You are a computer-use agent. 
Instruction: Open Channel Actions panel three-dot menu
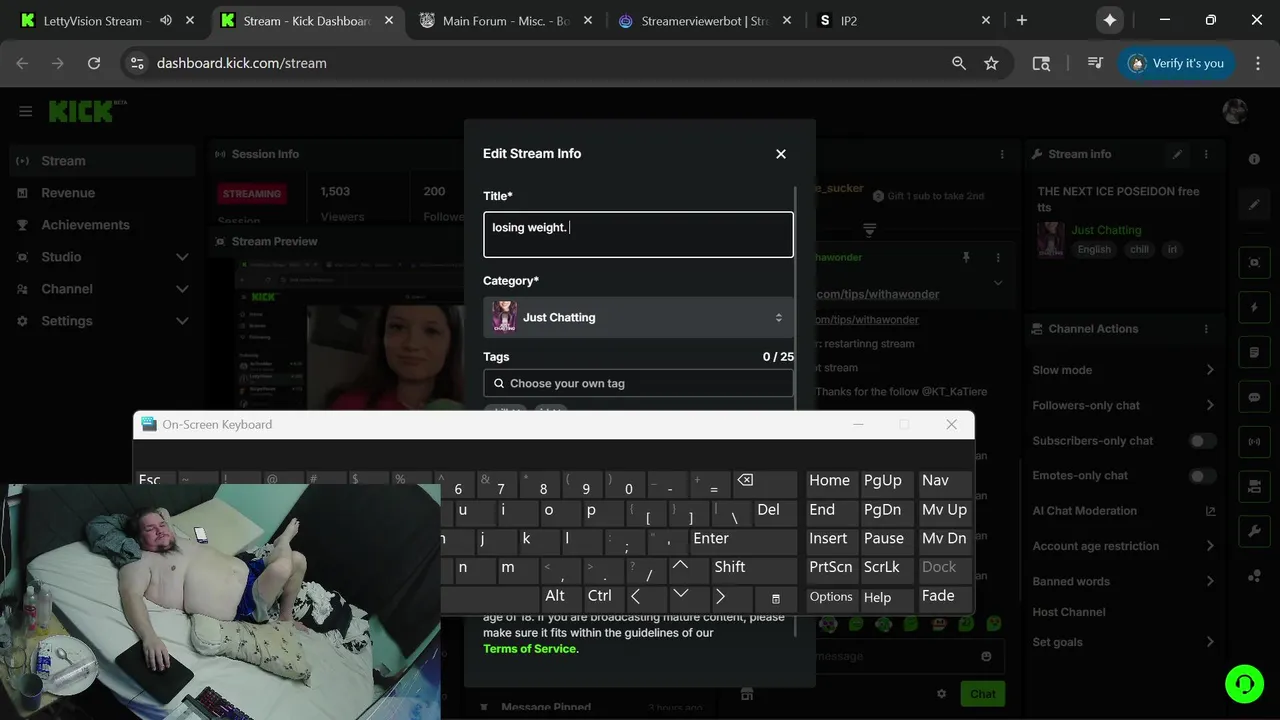1206,329
